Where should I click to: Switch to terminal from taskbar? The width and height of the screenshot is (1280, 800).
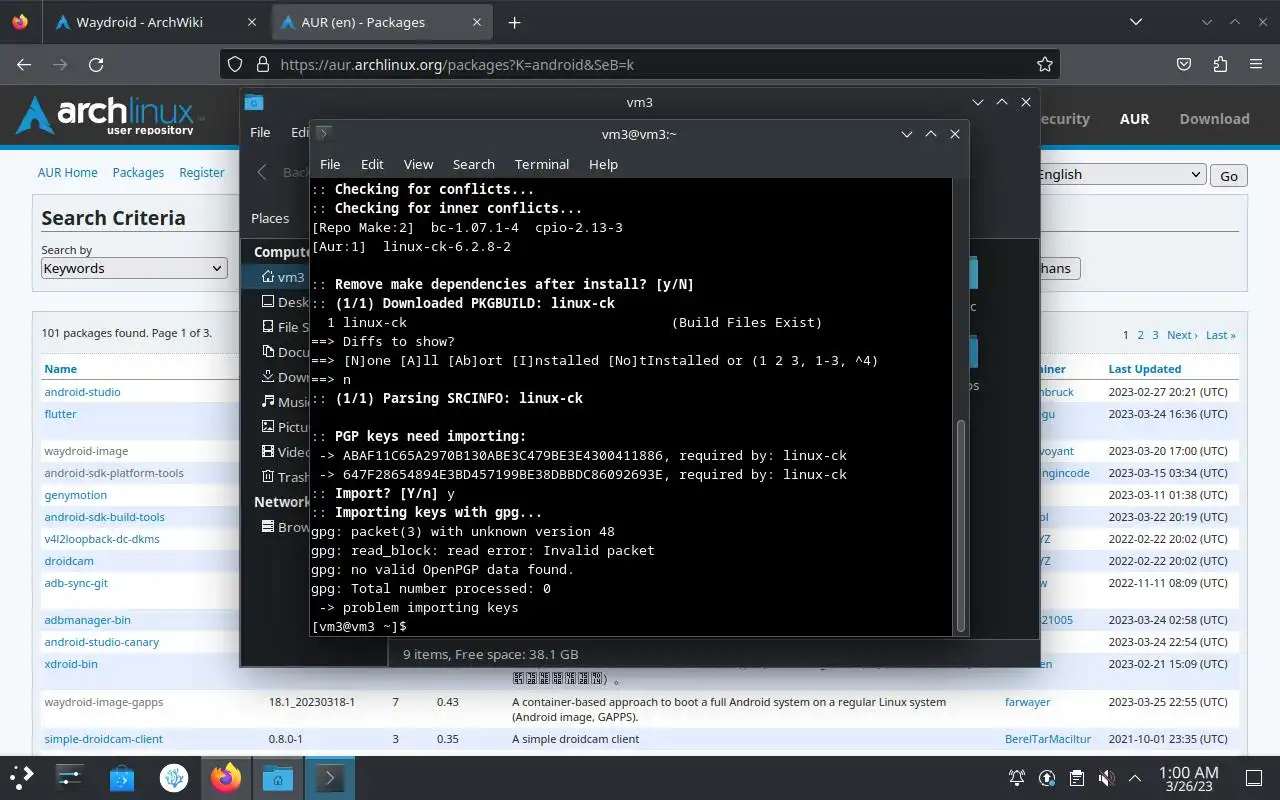coord(330,776)
